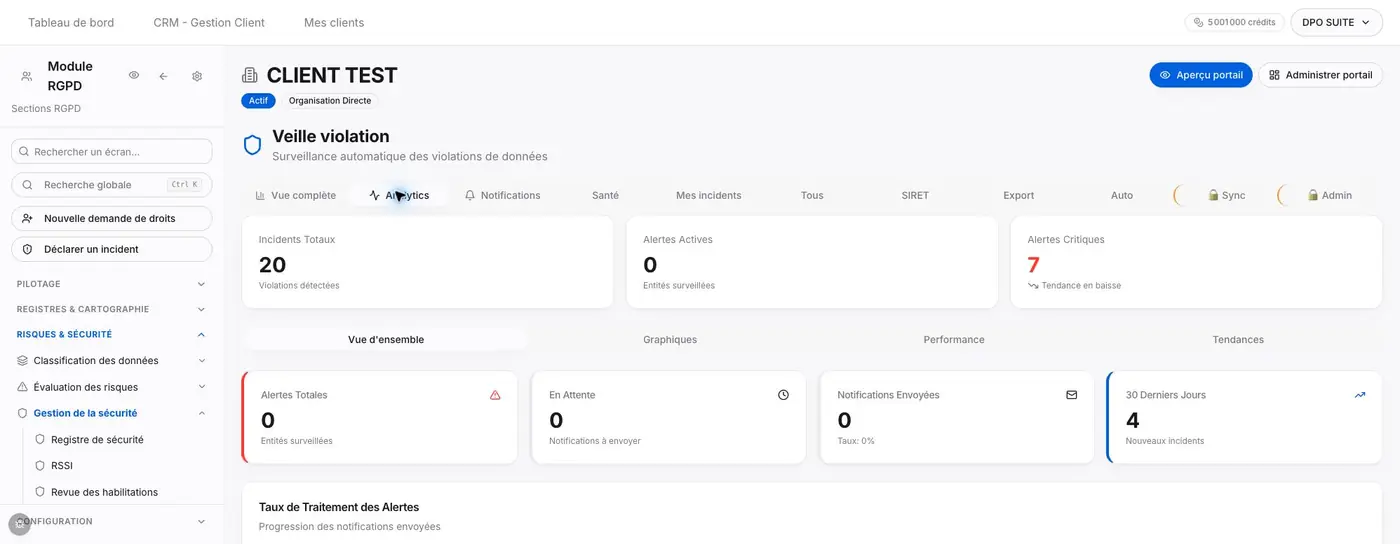The image size is (1400, 544).
Task: Switch to the Graphiques sub-tab
Action: 670,340
